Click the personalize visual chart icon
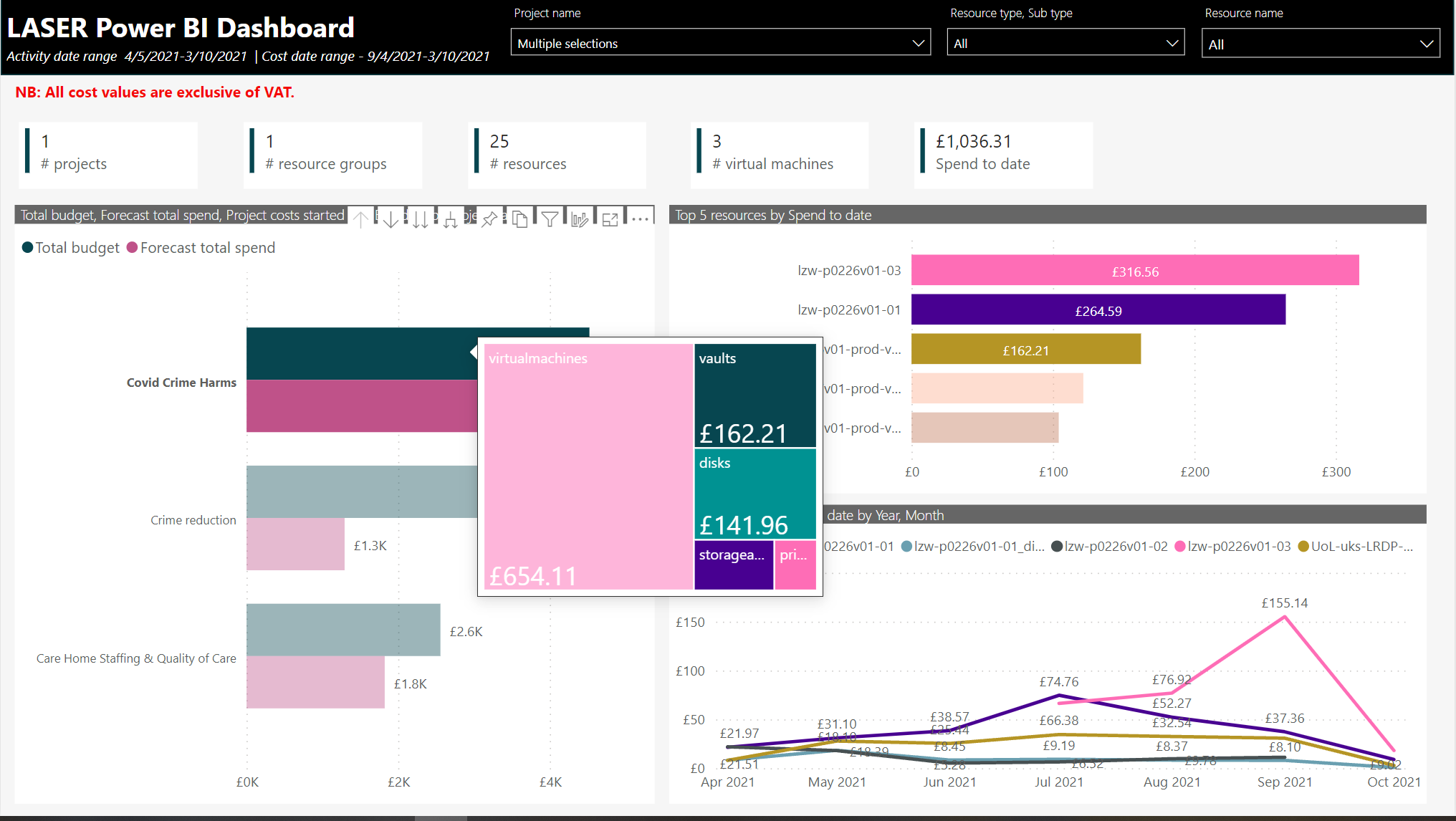The width and height of the screenshot is (1456, 821). click(580, 219)
